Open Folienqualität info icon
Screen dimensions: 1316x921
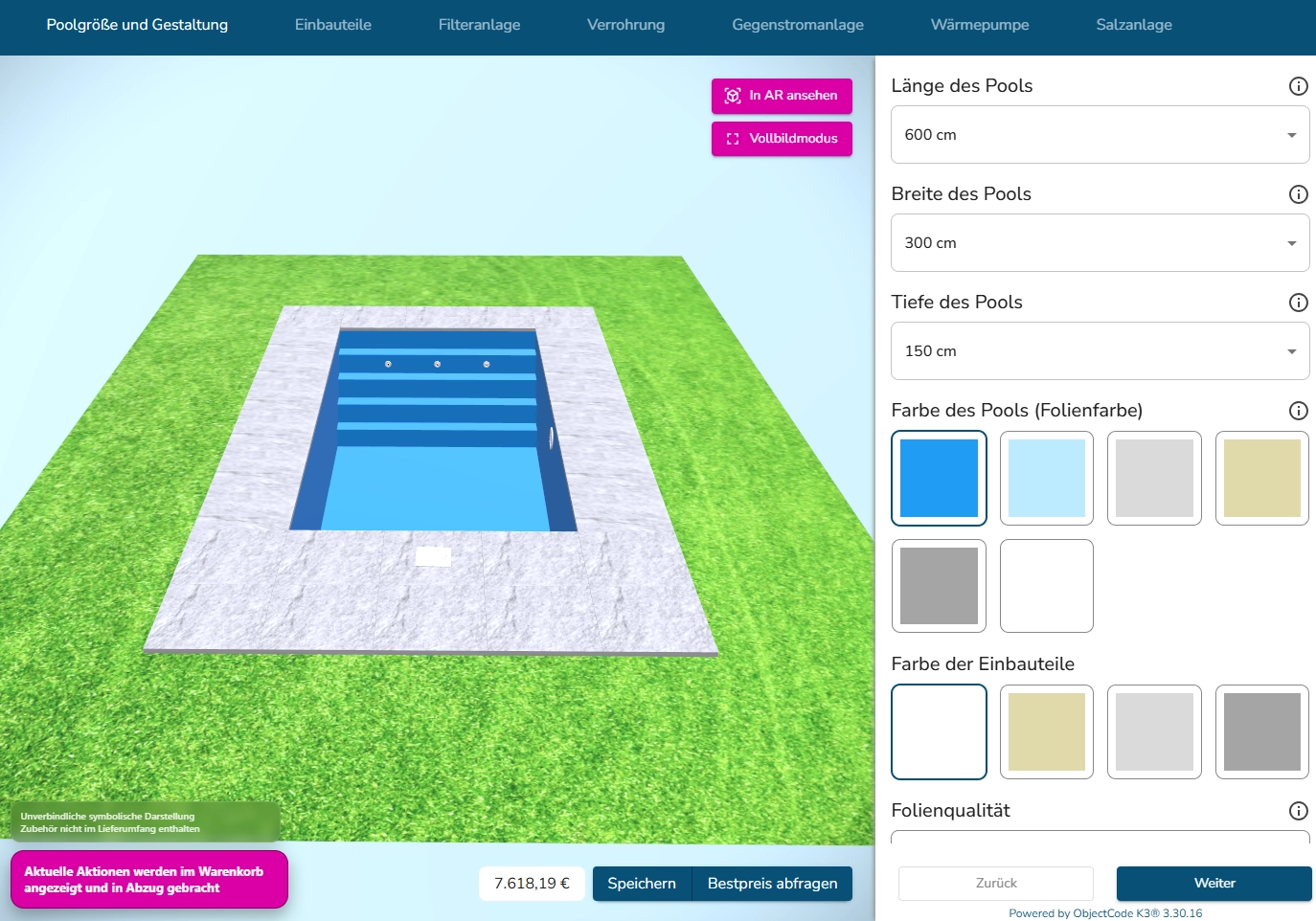coord(1298,811)
